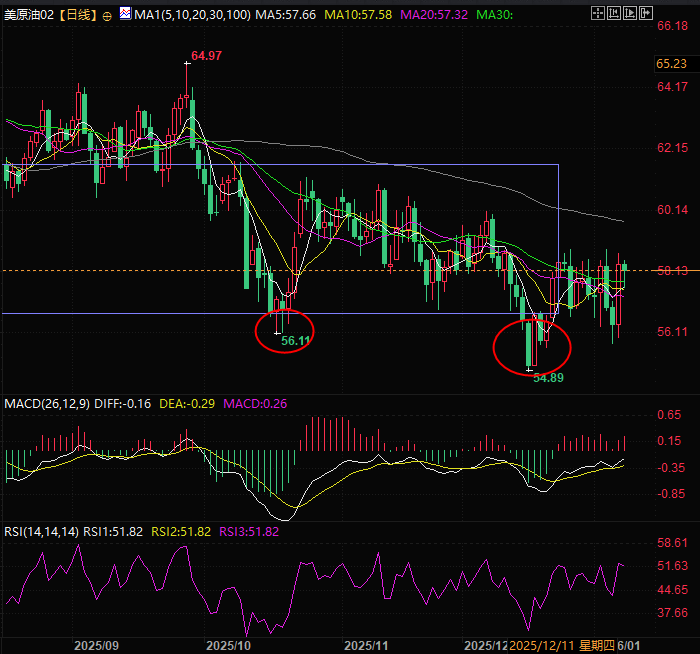Click the circular crosshair icon beside 日线
This screenshot has width=700, height=654.
tap(107, 17)
